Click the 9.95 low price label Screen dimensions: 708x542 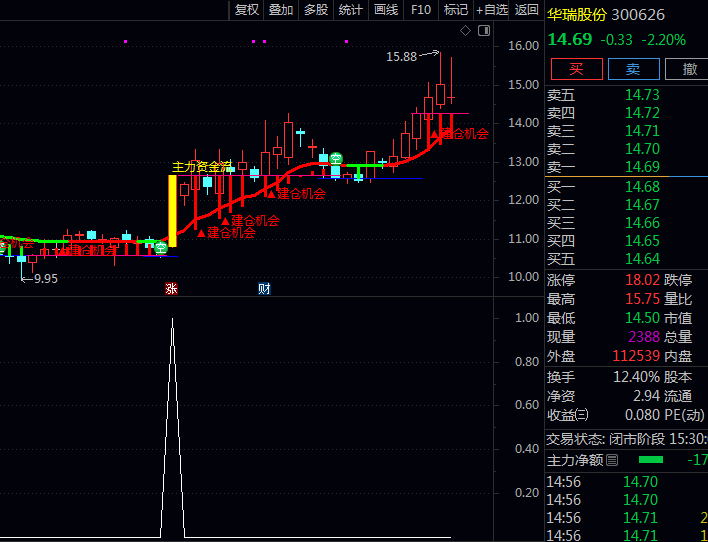click(46, 279)
